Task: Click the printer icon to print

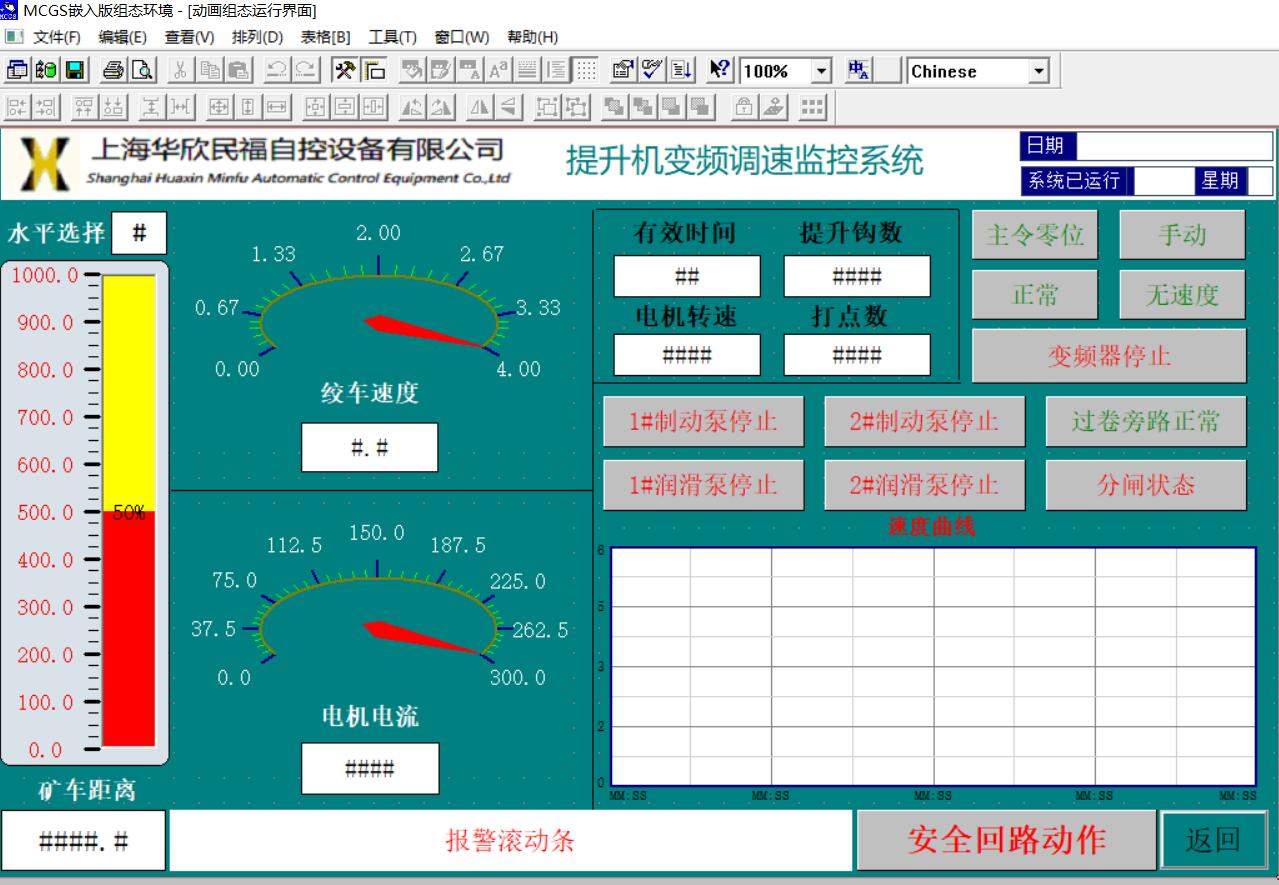Action: [x=113, y=71]
